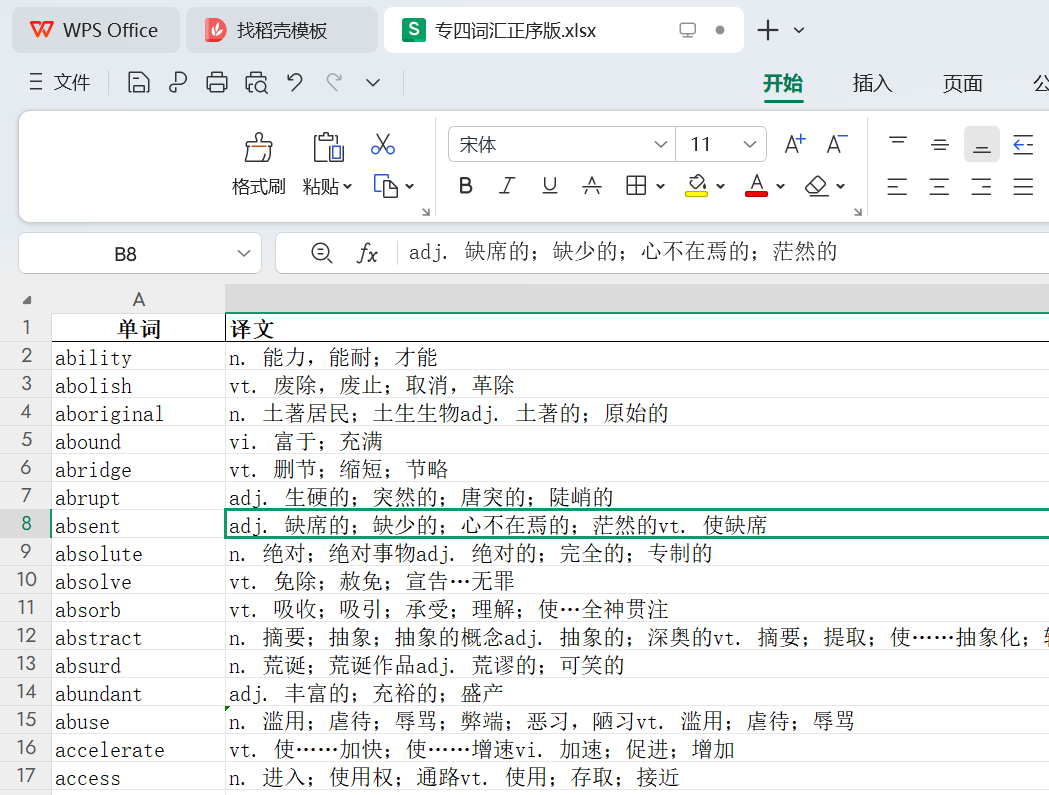Switch to the 插入 ribbon tab

click(x=872, y=84)
